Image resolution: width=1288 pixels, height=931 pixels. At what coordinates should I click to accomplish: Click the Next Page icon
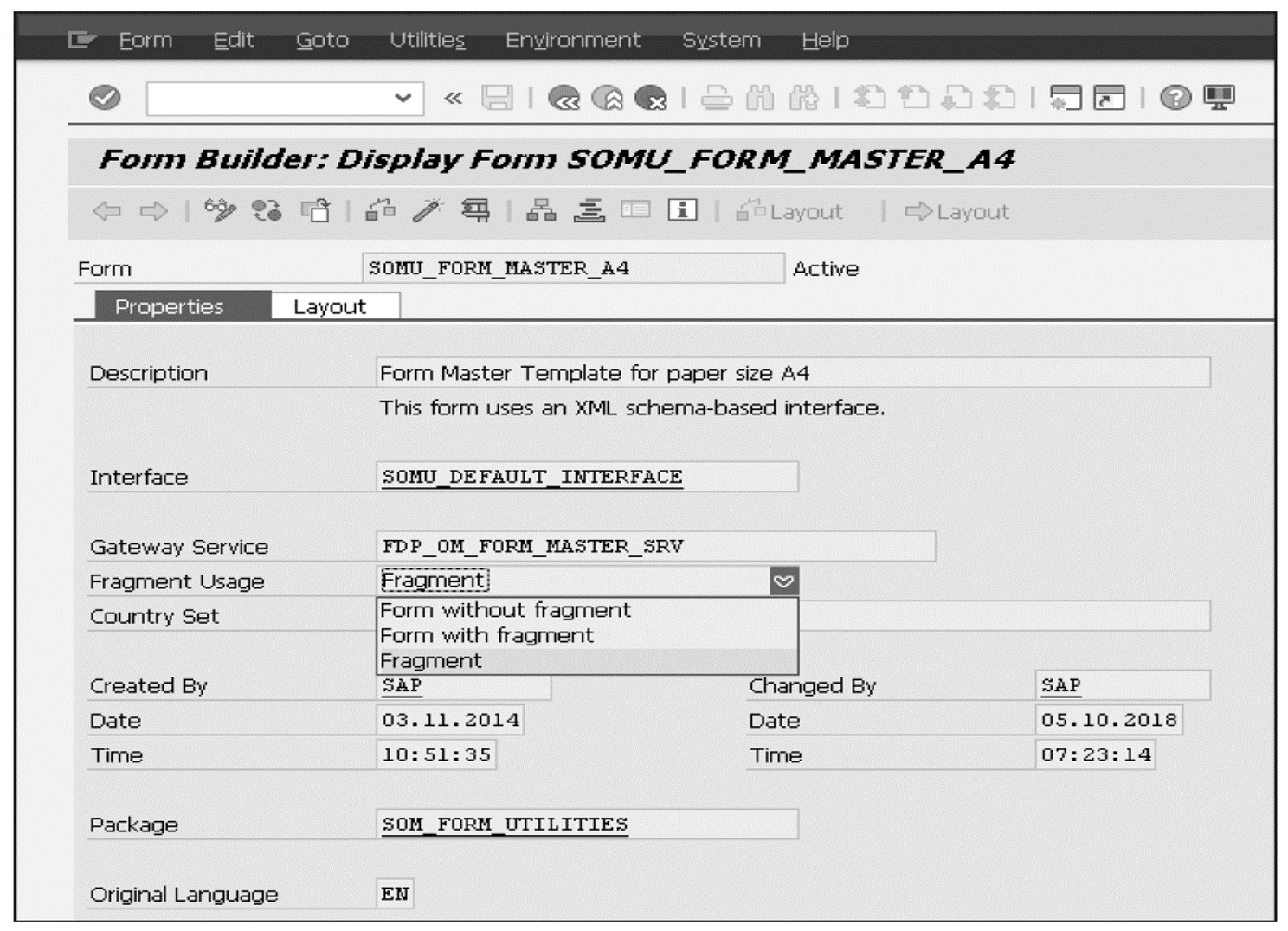click(956, 98)
